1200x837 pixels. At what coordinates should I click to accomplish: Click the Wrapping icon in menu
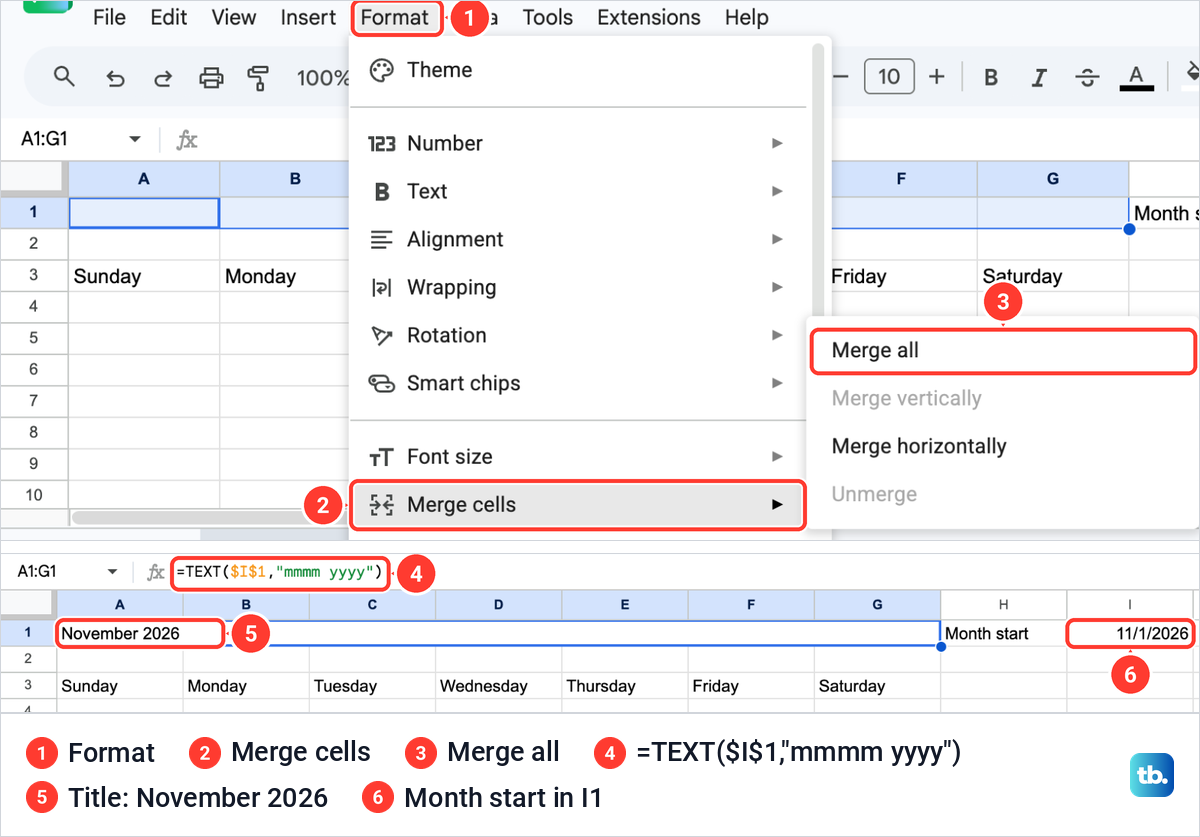382,287
